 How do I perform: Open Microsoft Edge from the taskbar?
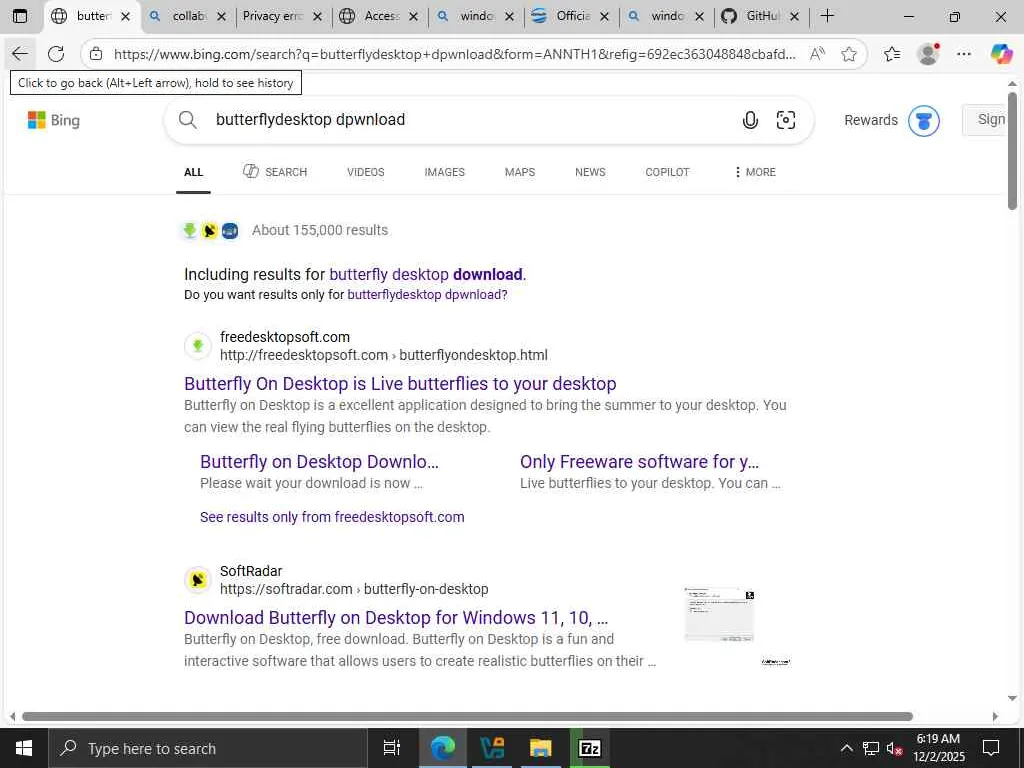click(x=443, y=748)
